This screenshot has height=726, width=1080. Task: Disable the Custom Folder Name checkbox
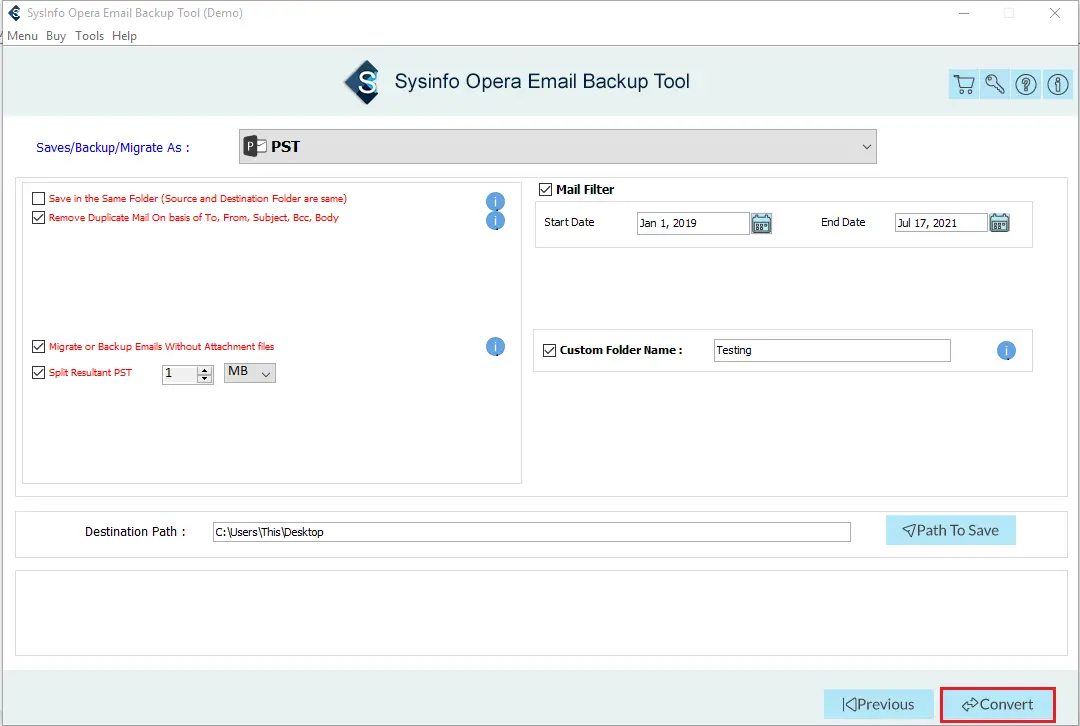549,350
